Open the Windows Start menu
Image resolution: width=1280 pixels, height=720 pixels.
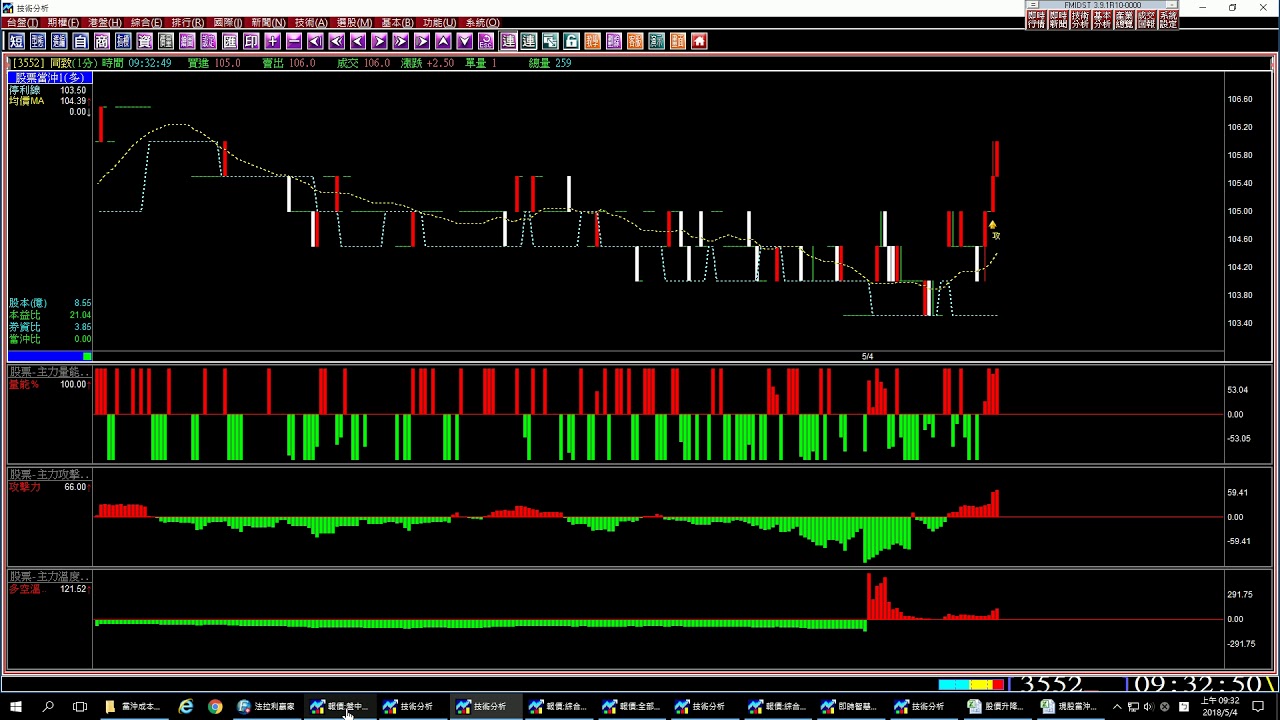click(15, 706)
